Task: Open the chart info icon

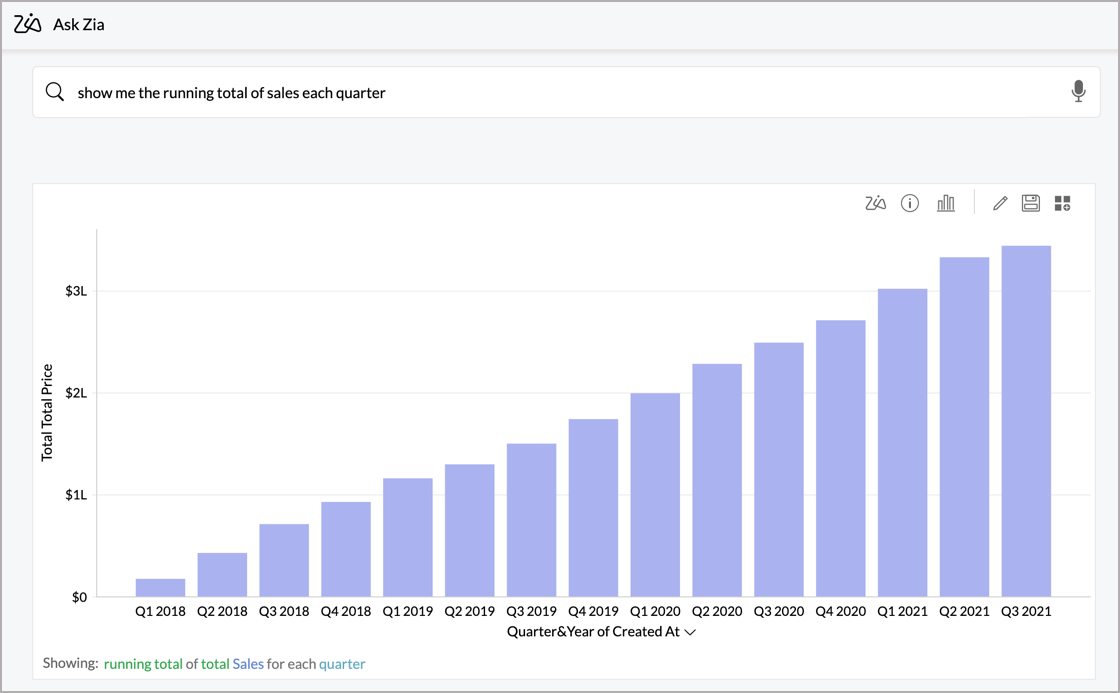Action: pos(910,204)
